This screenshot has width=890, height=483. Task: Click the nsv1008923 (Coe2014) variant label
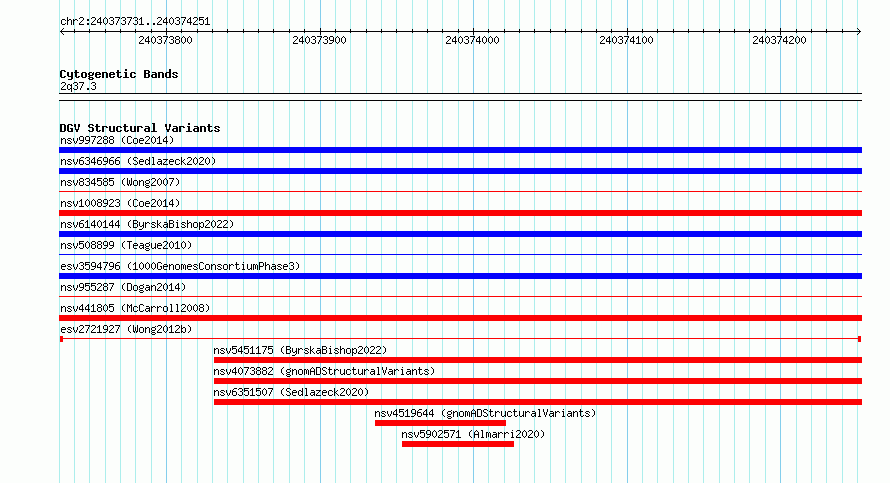(x=120, y=203)
